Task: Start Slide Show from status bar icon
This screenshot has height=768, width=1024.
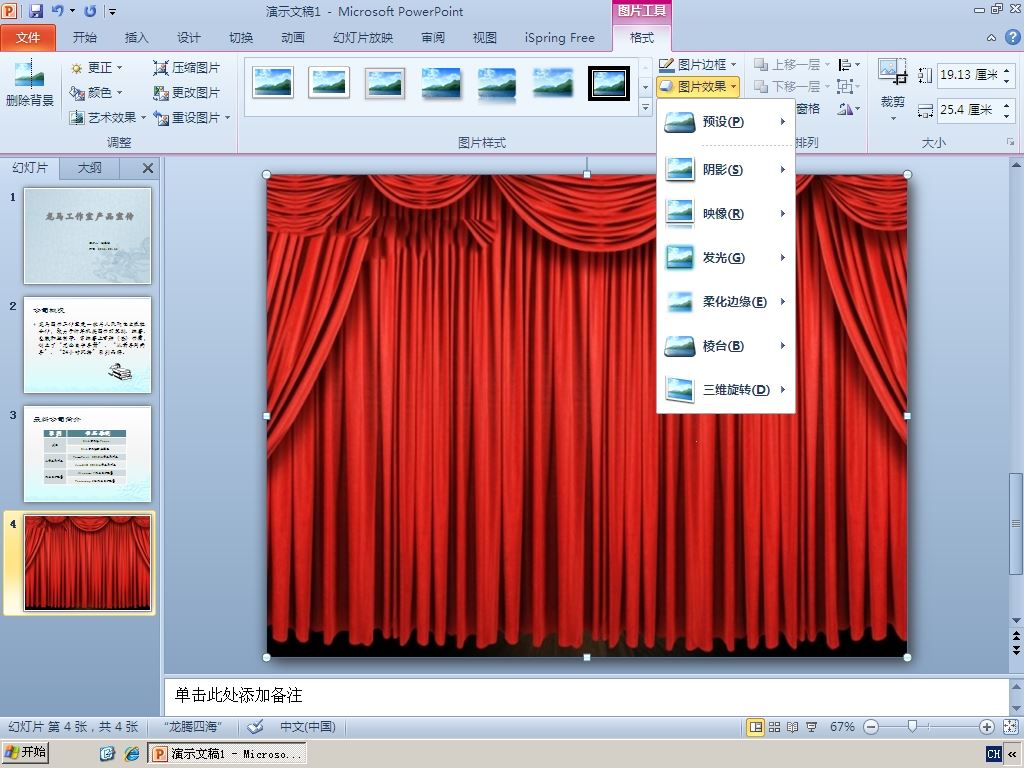Action: pos(812,727)
